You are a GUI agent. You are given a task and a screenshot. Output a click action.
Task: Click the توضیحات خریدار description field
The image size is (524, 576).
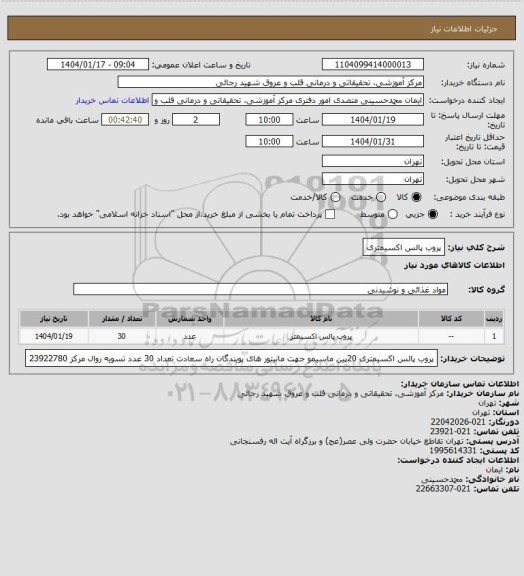coord(232,358)
